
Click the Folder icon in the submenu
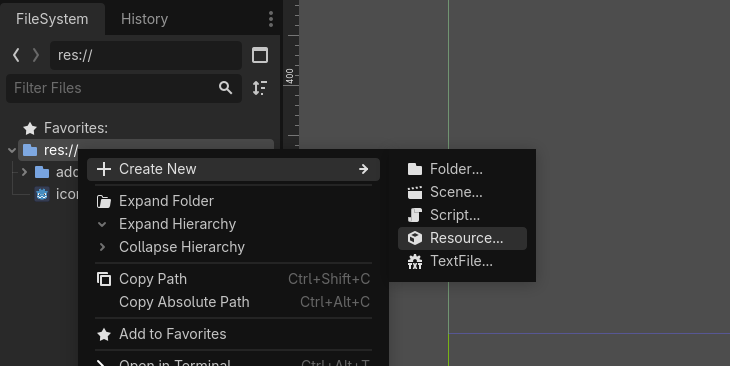[x=415, y=169]
